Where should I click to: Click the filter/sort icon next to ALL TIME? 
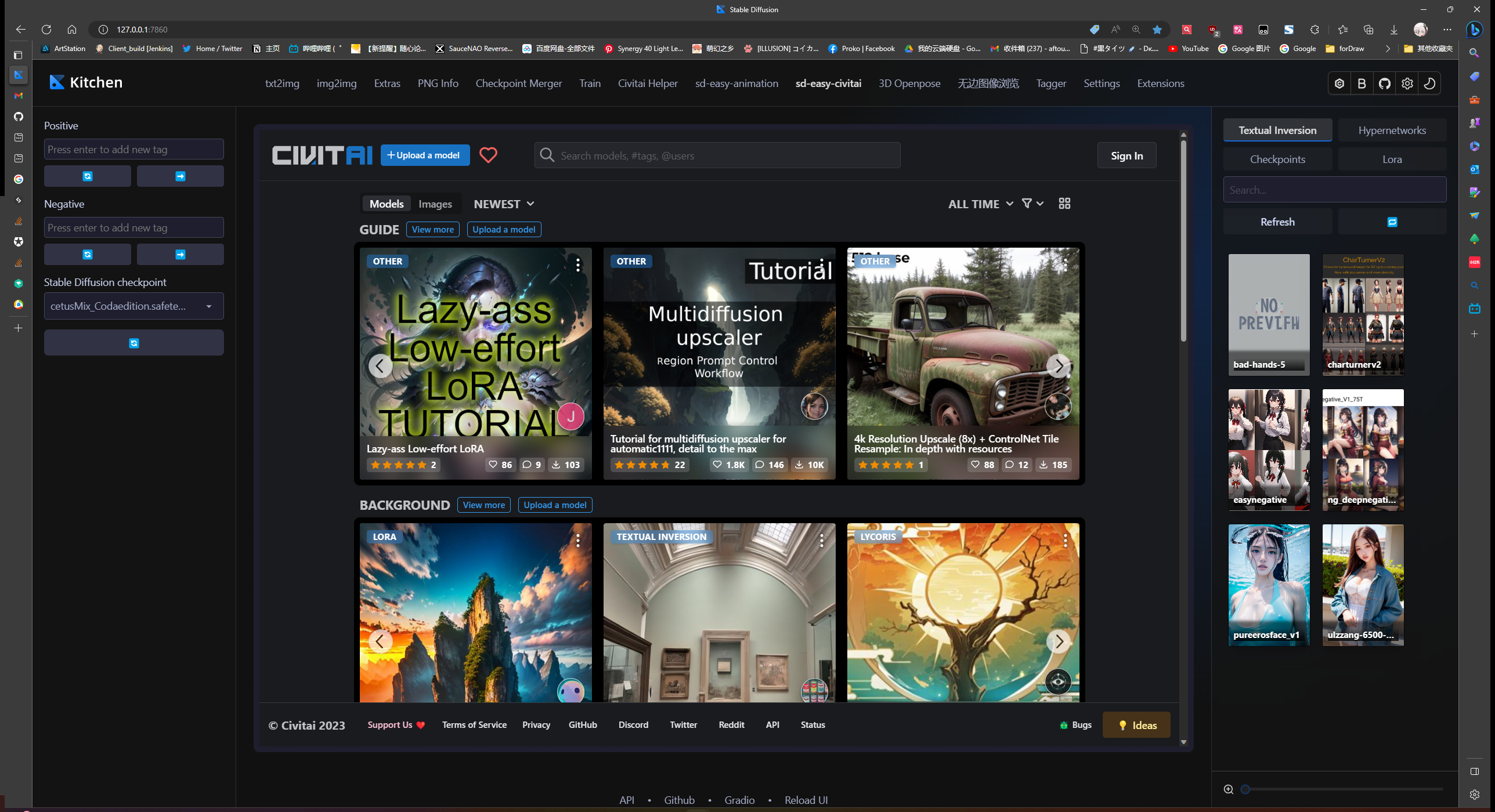(x=1028, y=203)
